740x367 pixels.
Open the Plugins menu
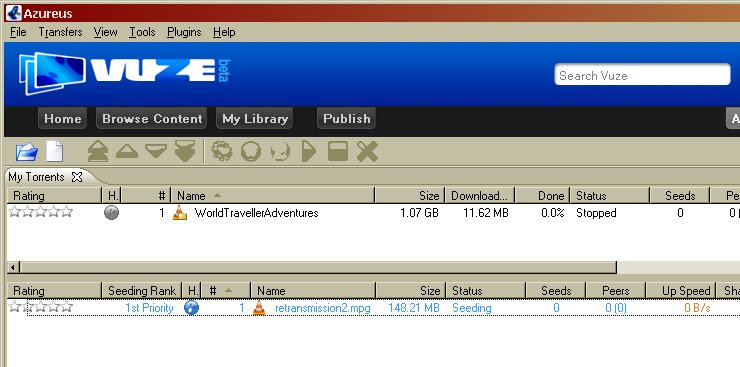184,32
